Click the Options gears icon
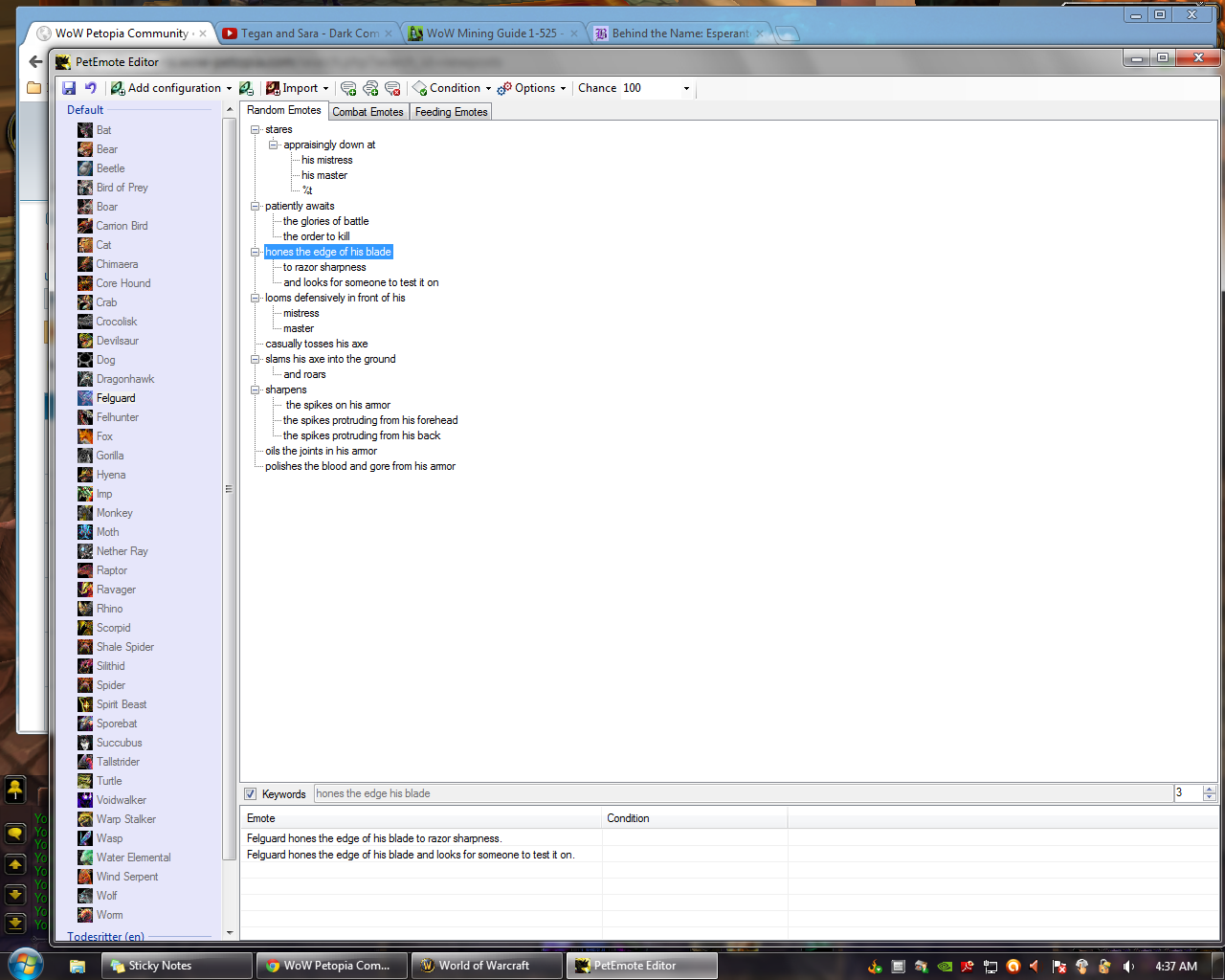The image size is (1225, 980). coord(504,88)
